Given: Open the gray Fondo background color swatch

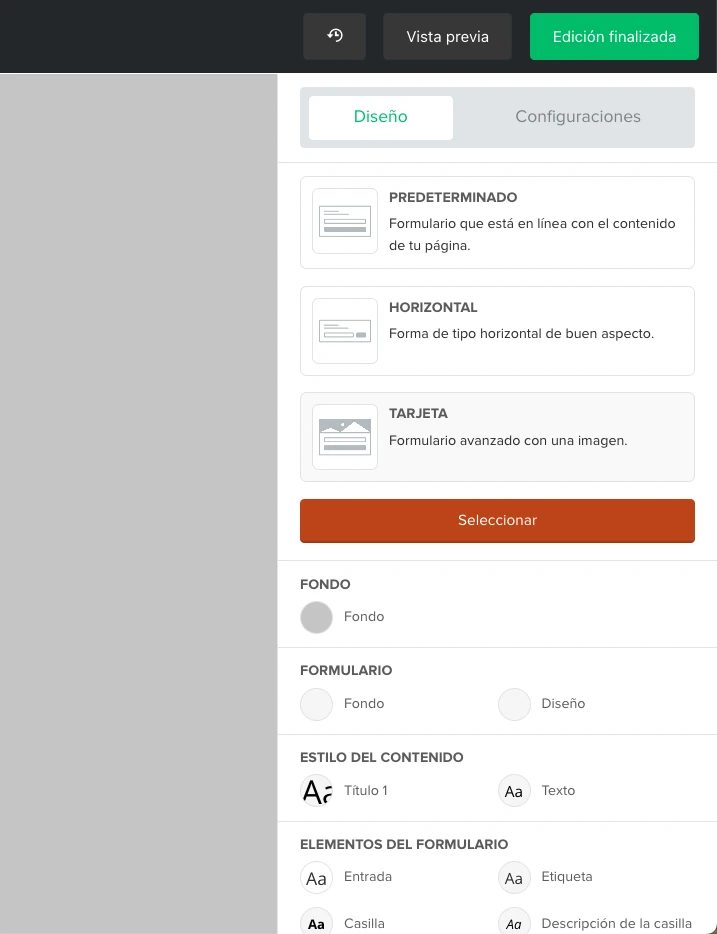Looking at the screenshot, I should 317,617.
